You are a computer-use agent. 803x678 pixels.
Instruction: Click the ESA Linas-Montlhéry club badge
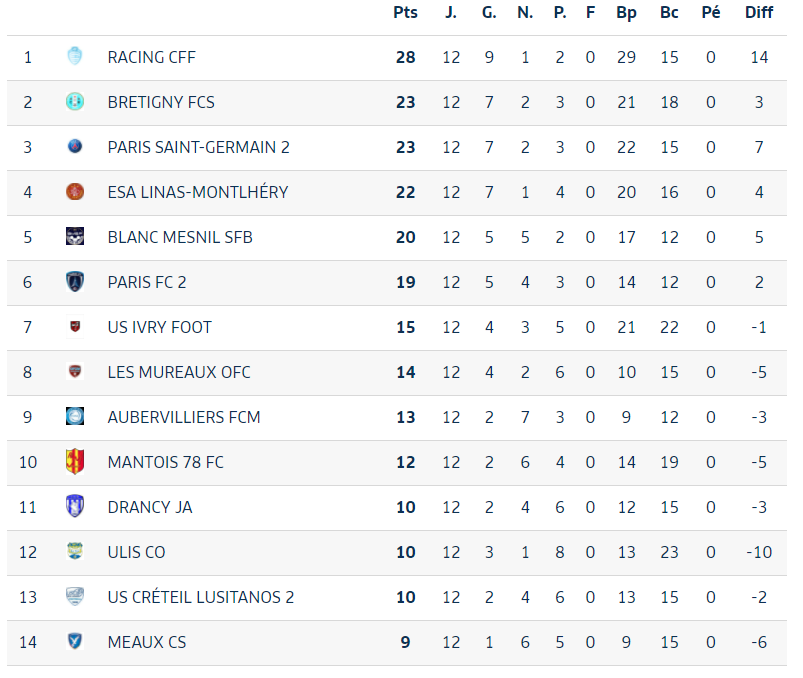pyautogui.click(x=75, y=192)
